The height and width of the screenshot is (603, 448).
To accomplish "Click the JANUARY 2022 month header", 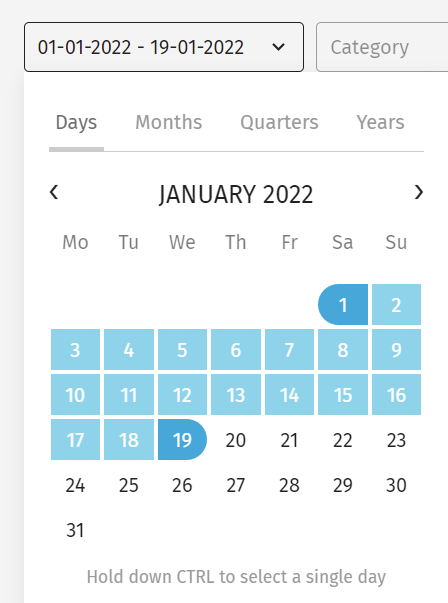I will [x=236, y=194].
